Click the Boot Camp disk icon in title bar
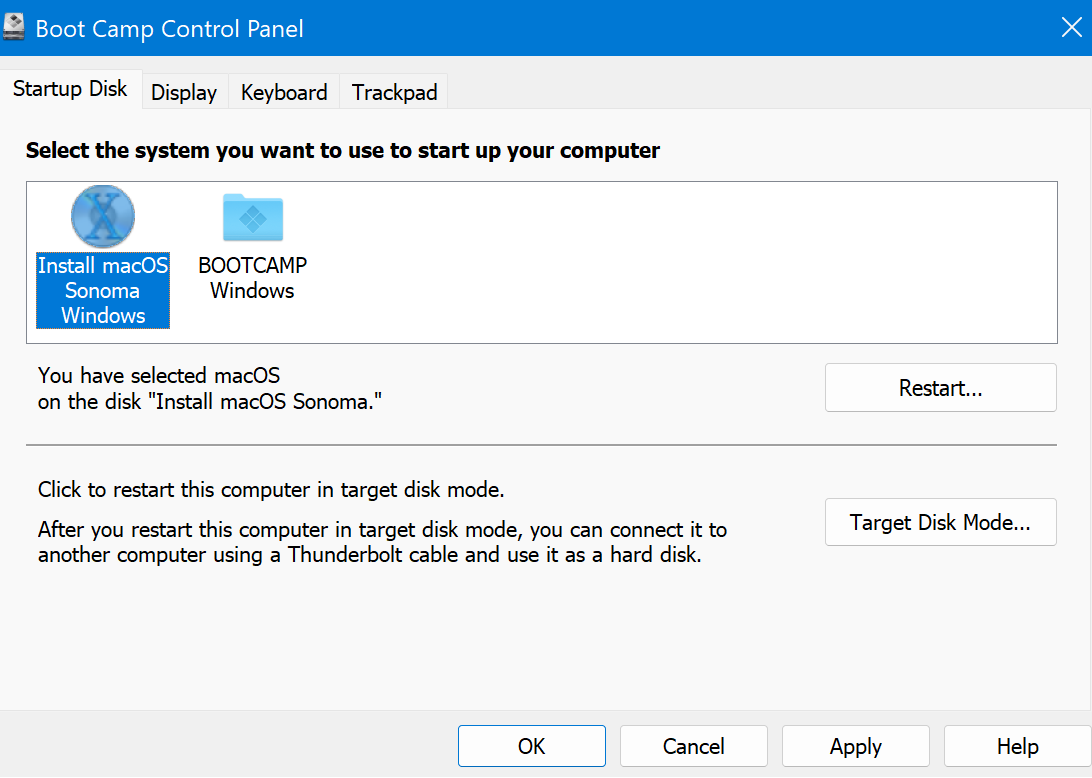Viewport: 1092px width, 778px height. click(x=14, y=28)
